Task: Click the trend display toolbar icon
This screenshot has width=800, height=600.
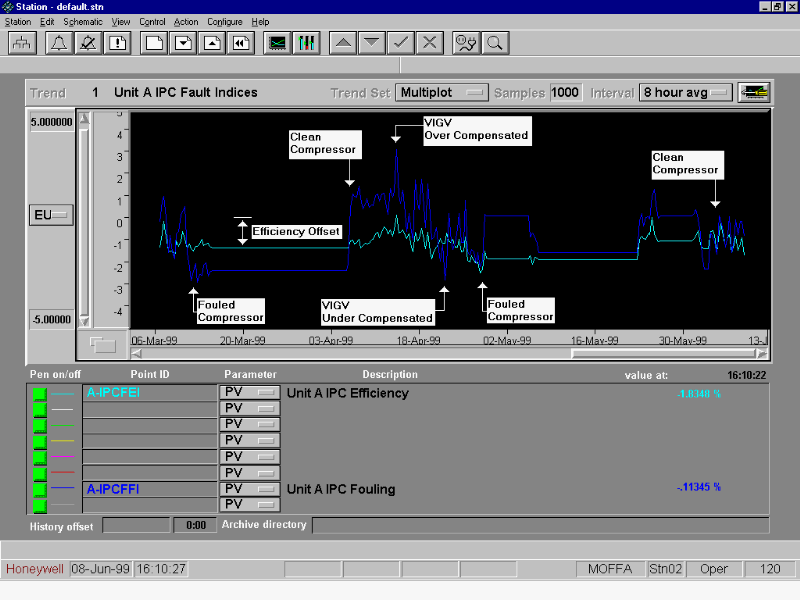Action: click(278, 43)
